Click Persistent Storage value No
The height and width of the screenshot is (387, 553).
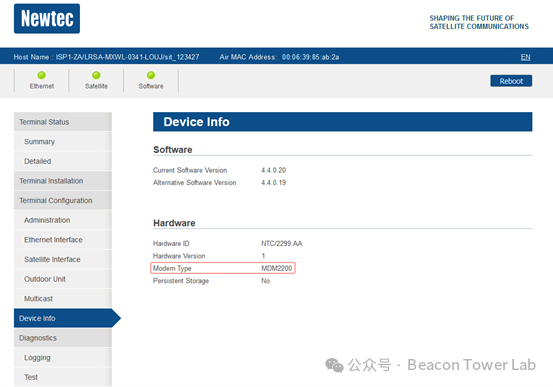(266, 281)
